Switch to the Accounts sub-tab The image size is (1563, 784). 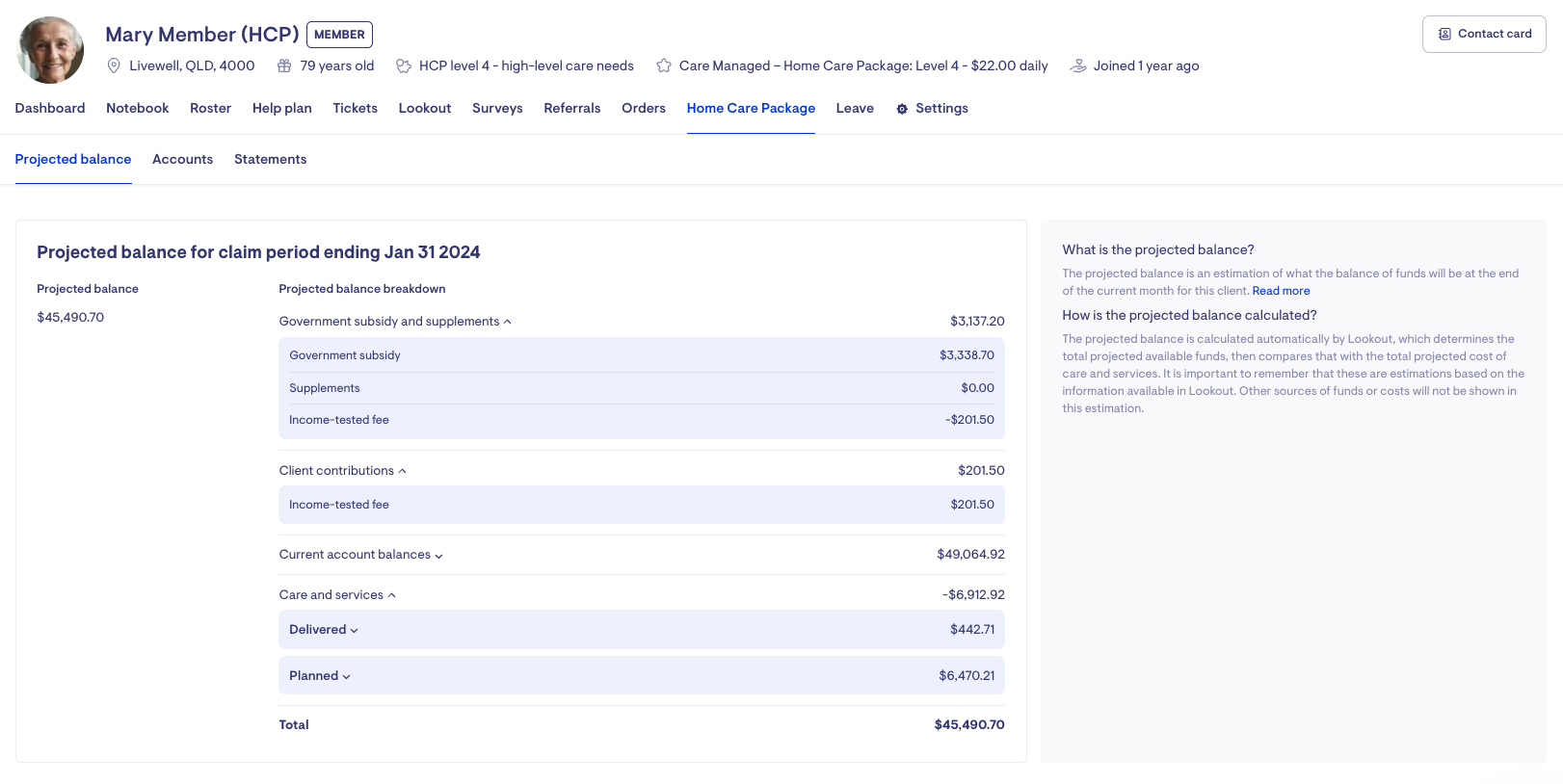pos(182,159)
